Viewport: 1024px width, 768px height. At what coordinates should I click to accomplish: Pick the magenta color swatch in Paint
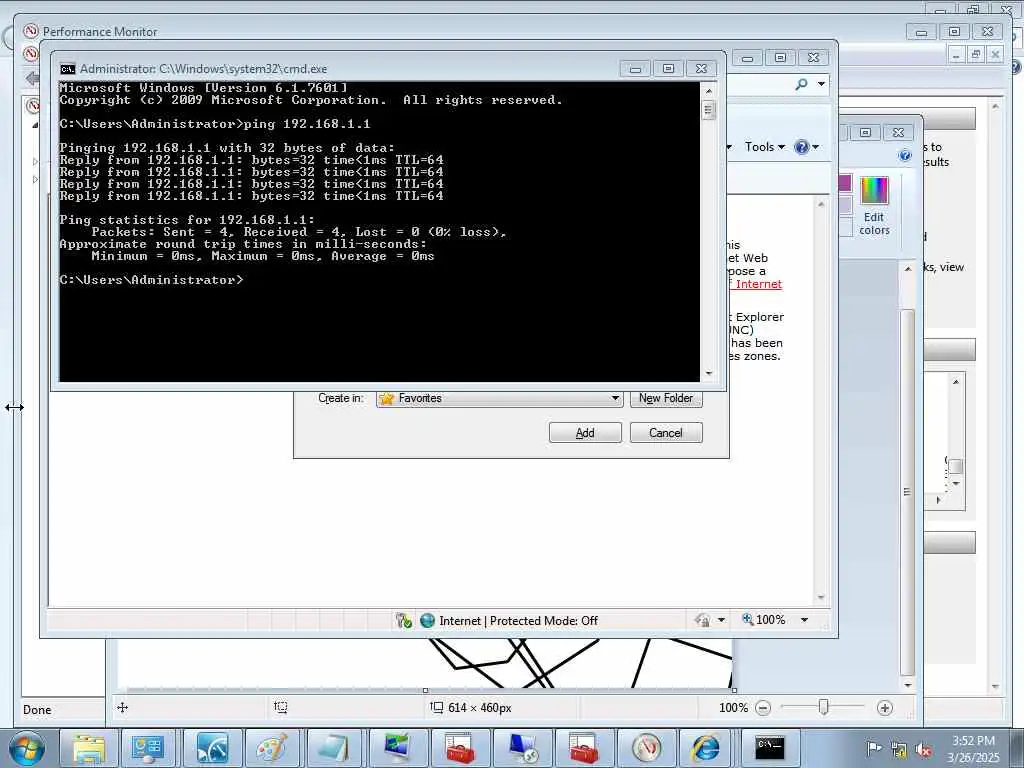(x=844, y=183)
